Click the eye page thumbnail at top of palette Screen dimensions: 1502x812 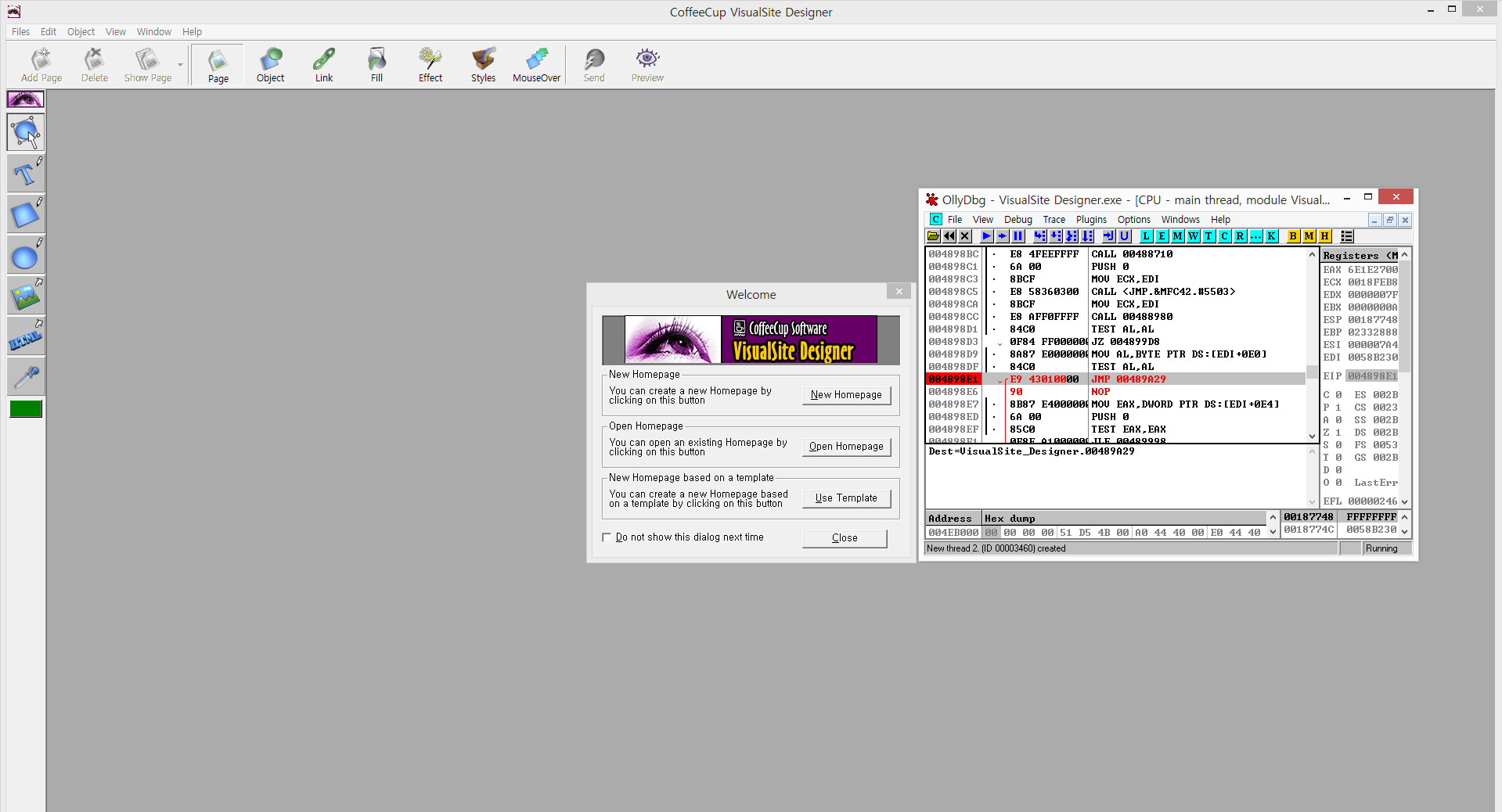coord(26,99)
